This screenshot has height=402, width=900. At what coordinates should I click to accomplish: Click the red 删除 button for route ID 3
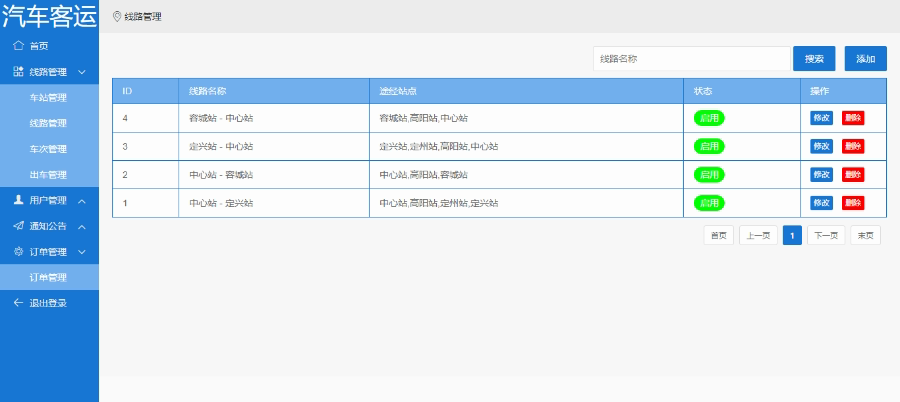click(x=853, y=146)
